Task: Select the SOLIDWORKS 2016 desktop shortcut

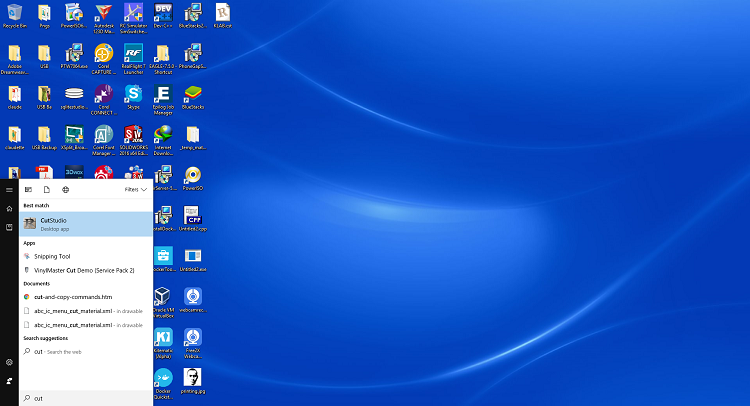Action: (133, 141)
